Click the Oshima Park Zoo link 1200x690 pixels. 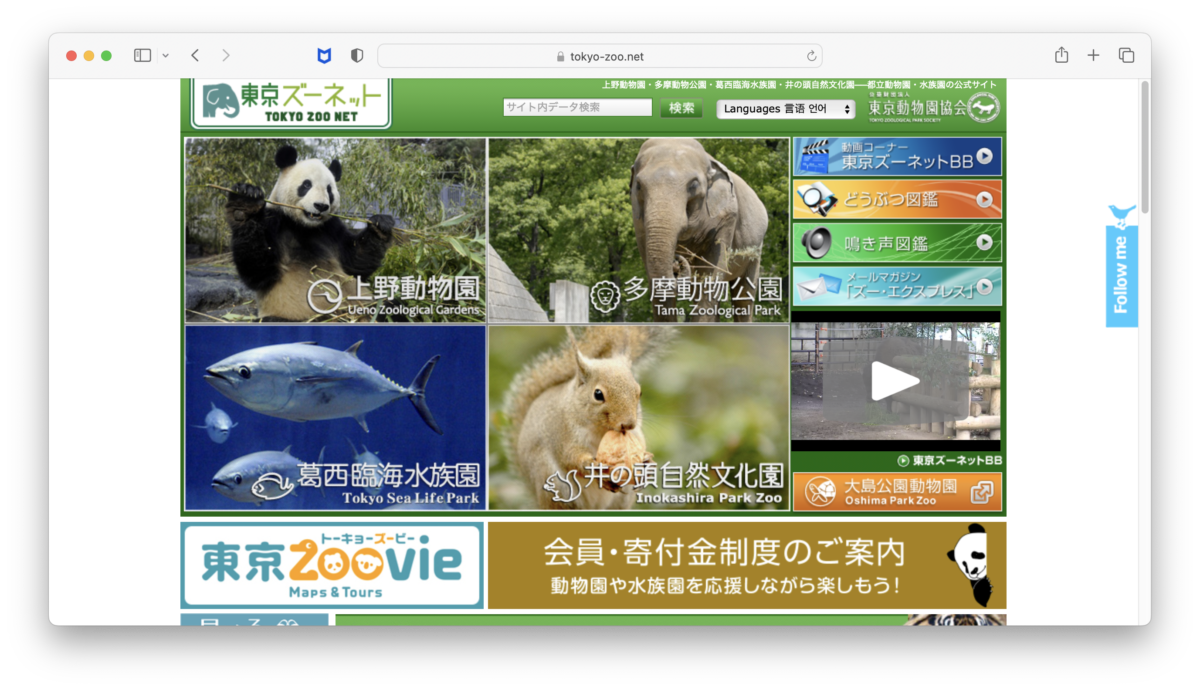coord(897,491)
